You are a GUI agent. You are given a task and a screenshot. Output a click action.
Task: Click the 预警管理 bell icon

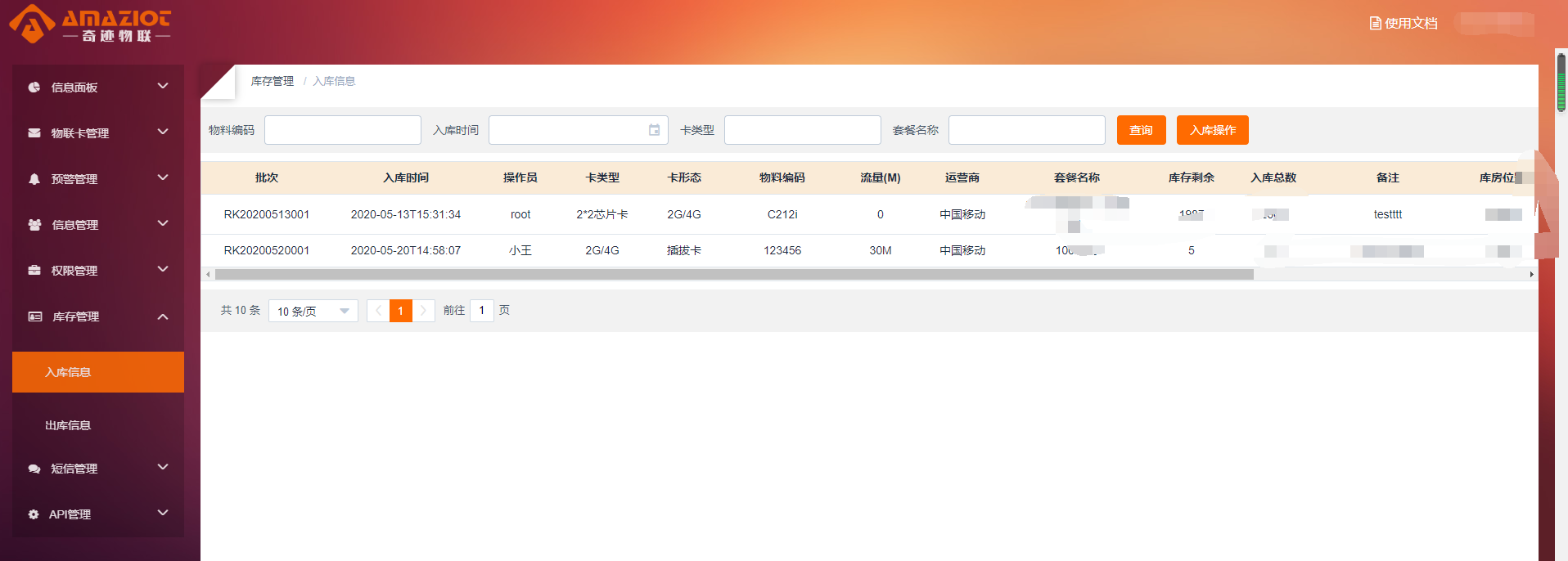pos(34,178)
